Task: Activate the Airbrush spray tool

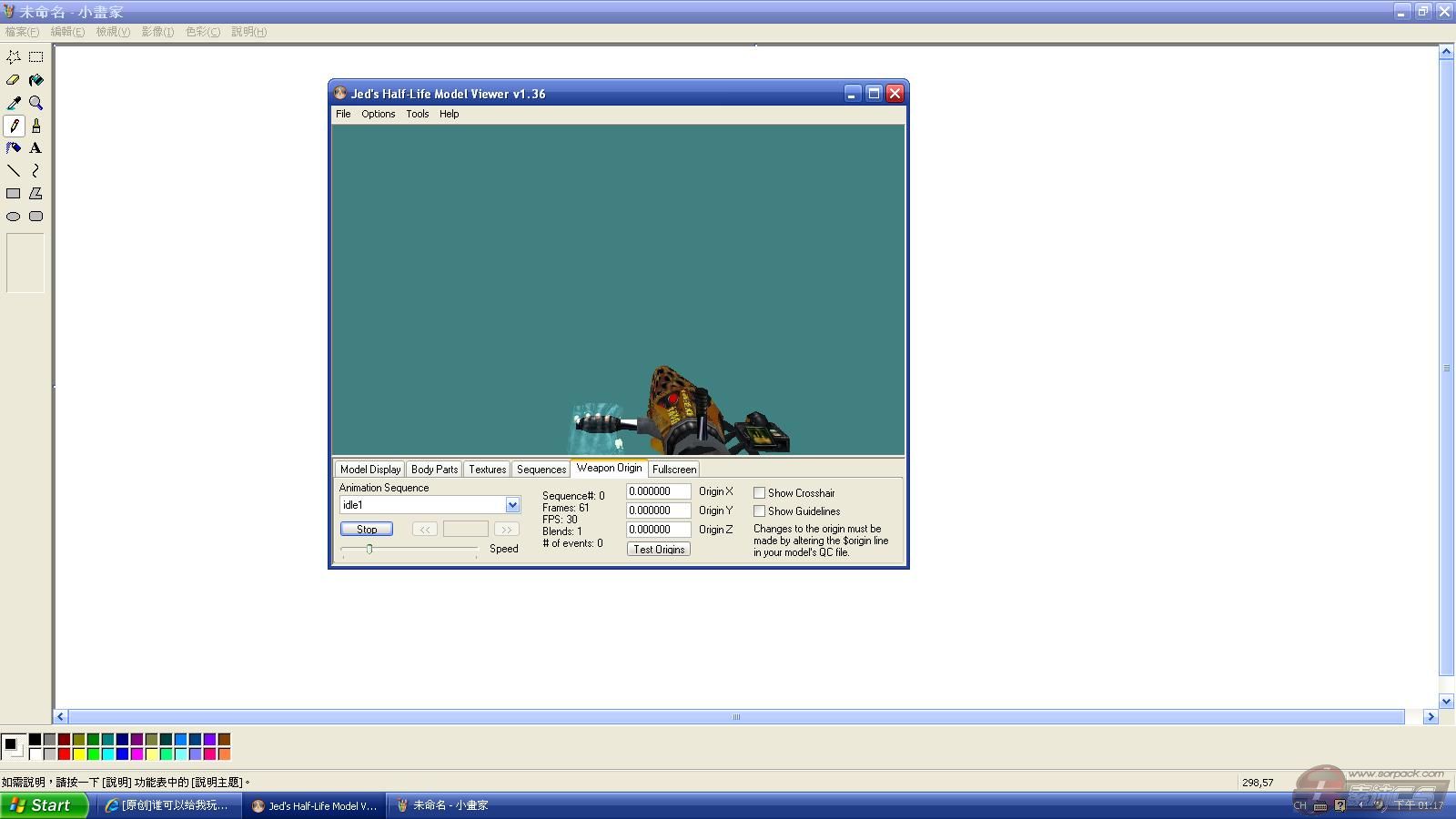Action: (14, 148)
